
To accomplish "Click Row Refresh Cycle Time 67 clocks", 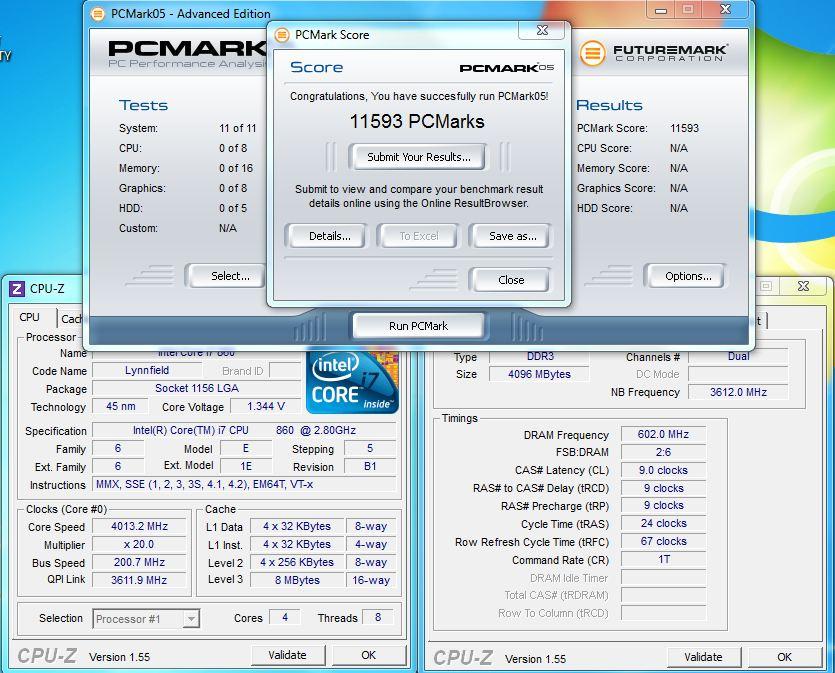I will pos(664,541).
